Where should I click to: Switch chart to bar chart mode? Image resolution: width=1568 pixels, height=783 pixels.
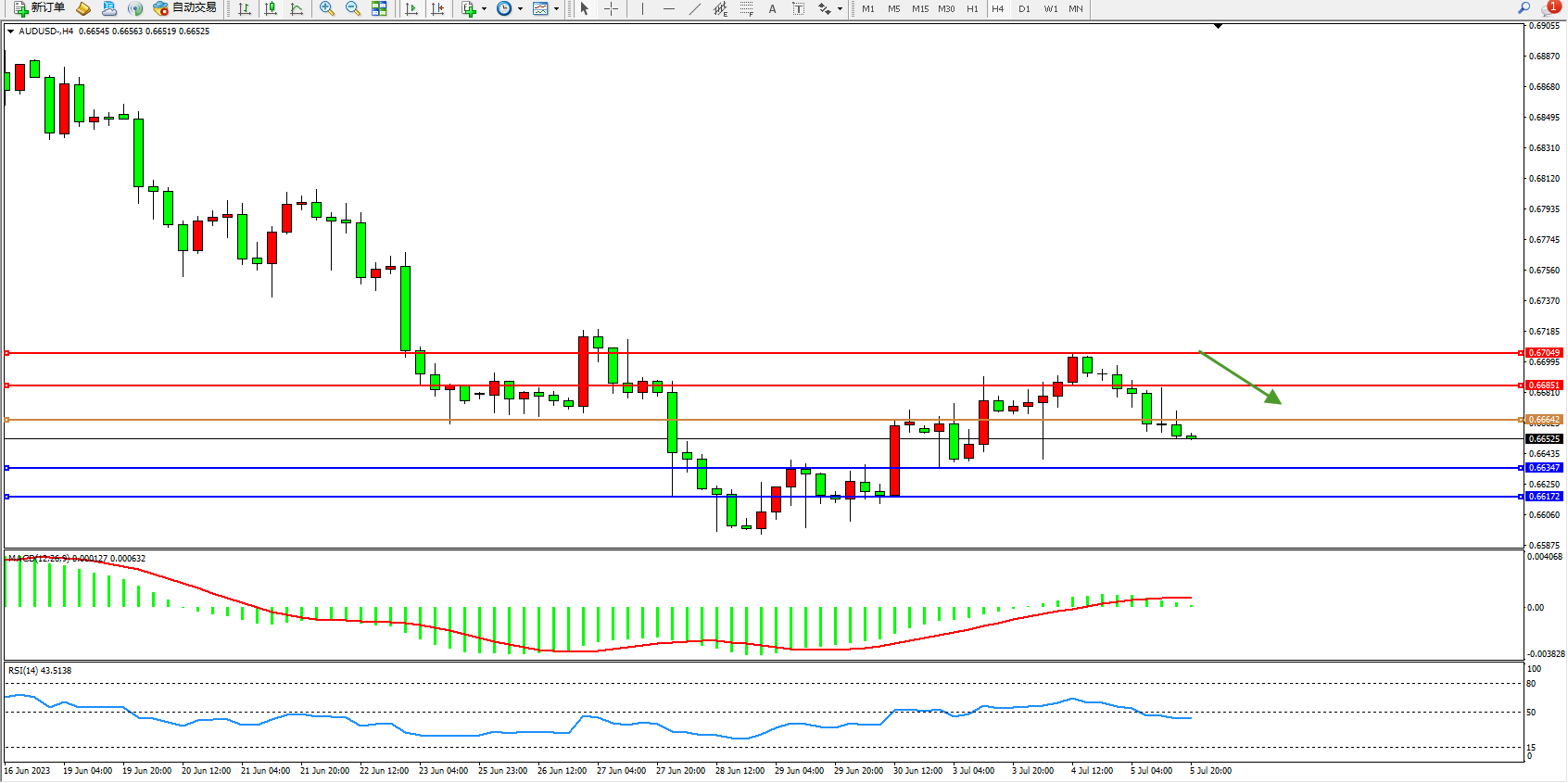click(245, 8)
